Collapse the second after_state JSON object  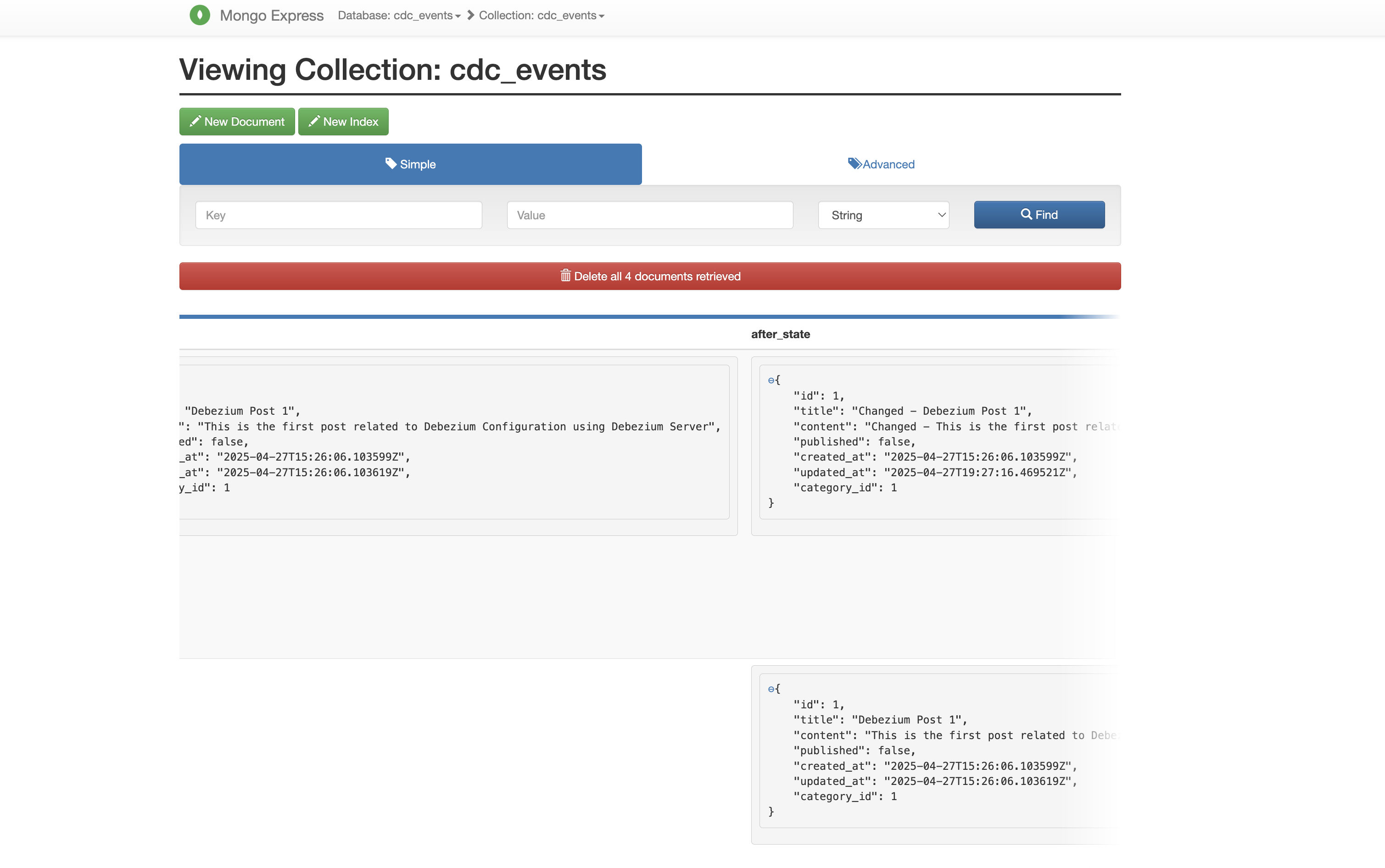point(771,690)
